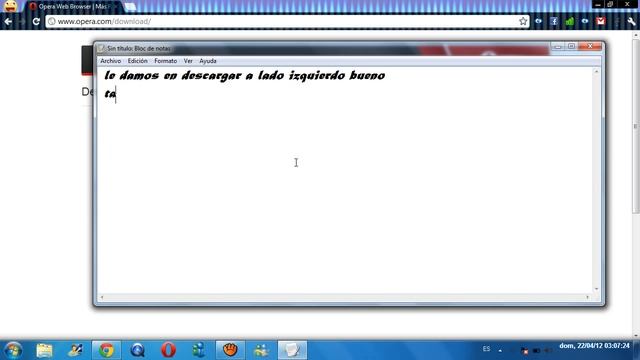Click the Chrome back arrow button
Viewport: 640px width, 360px height.
tap(8, 21)
